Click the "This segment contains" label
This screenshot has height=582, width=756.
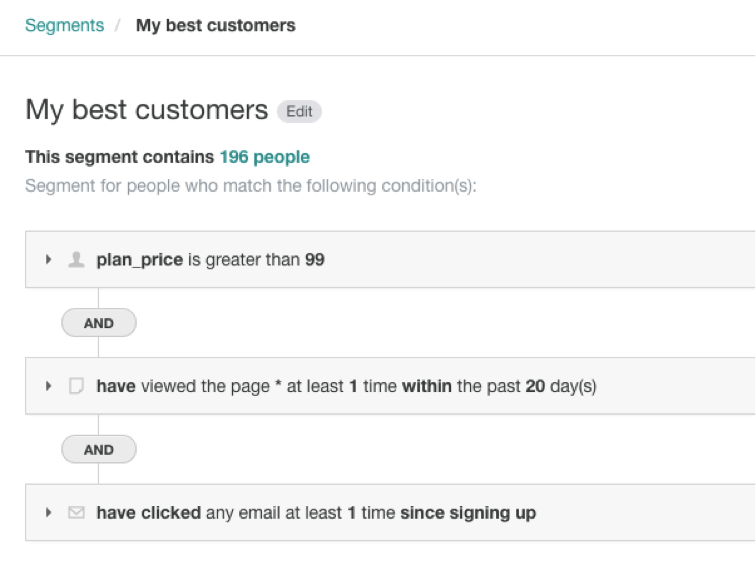tap(120, 157)
